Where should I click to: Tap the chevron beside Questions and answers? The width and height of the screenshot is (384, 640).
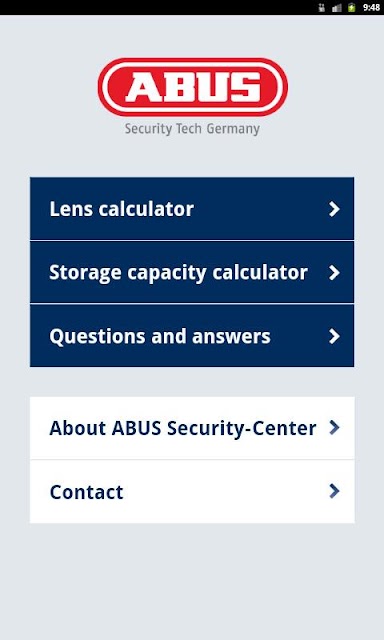(x=334, y=336)
